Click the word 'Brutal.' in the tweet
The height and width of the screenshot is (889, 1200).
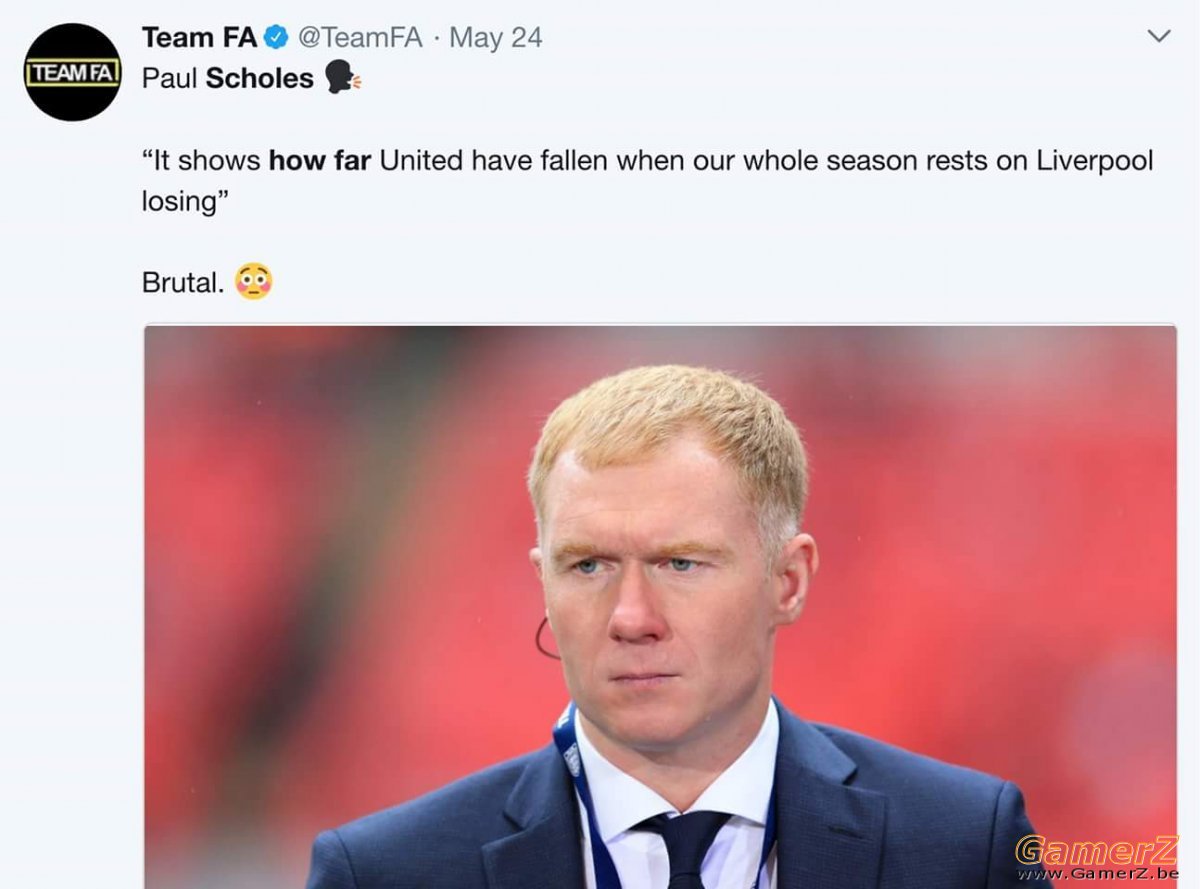click(182, 282)
